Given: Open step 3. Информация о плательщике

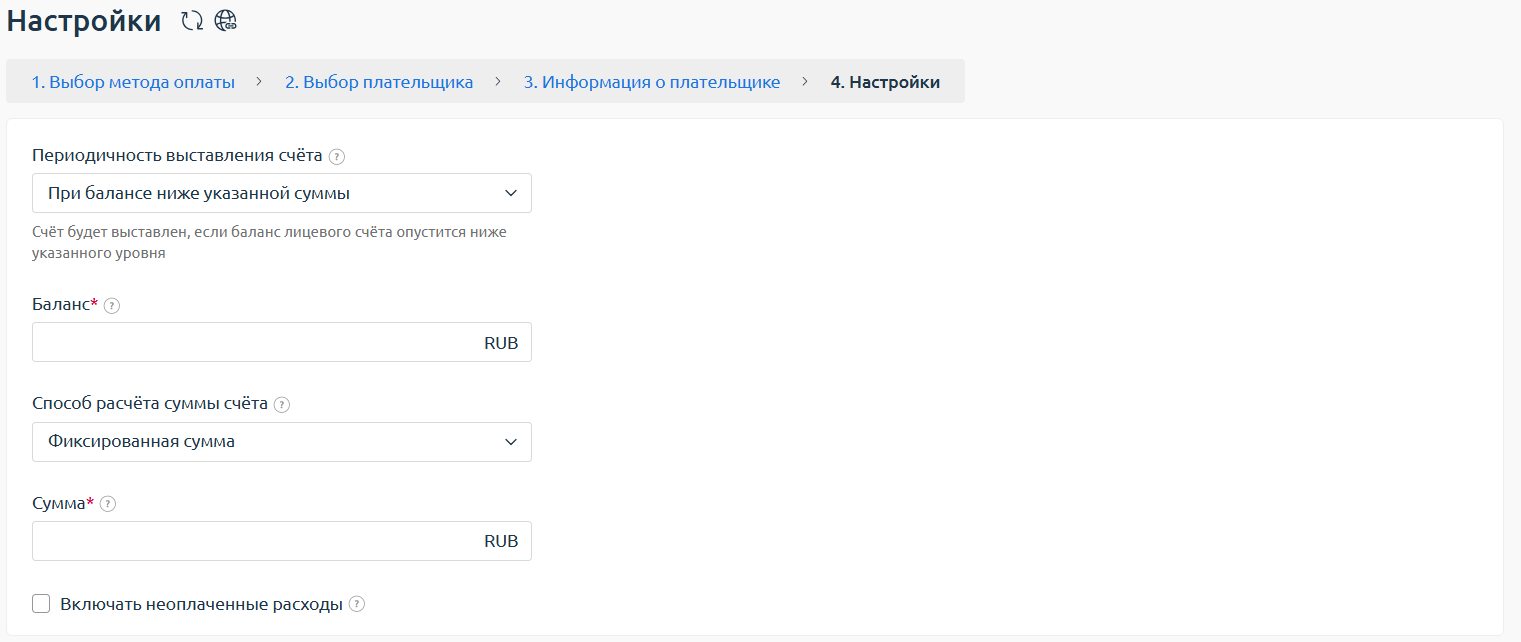Looking at the screenshot, I should [x=652, y=82].
